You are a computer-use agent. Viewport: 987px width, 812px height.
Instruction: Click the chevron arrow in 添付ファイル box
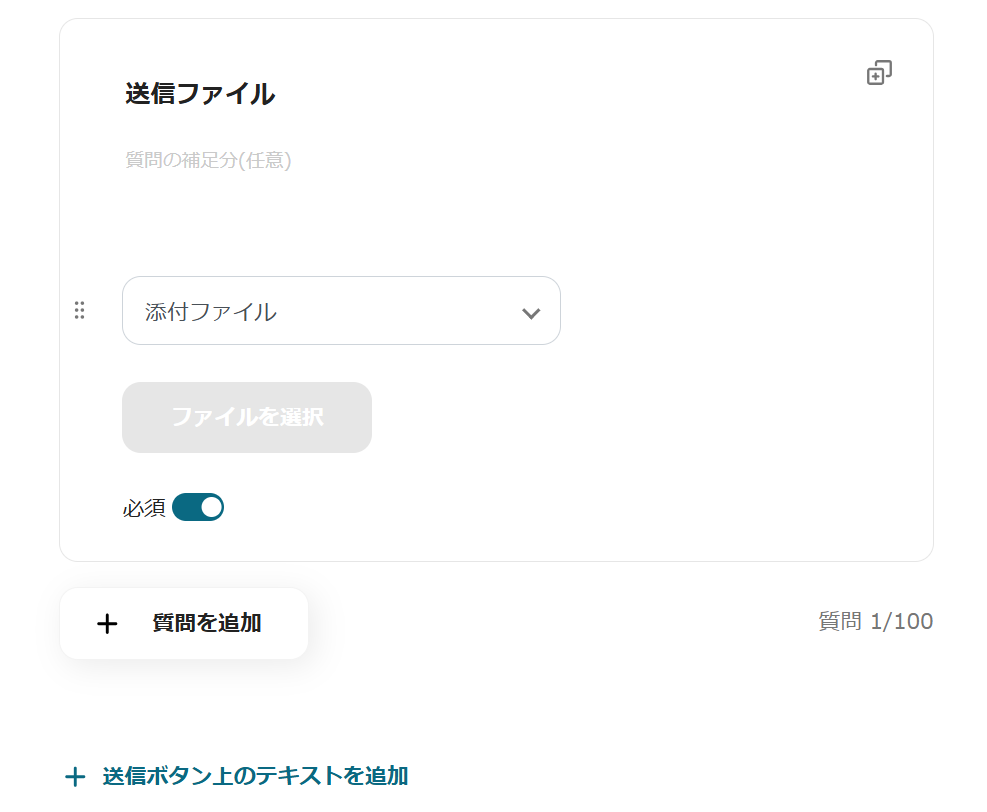[x=531, y=313]
